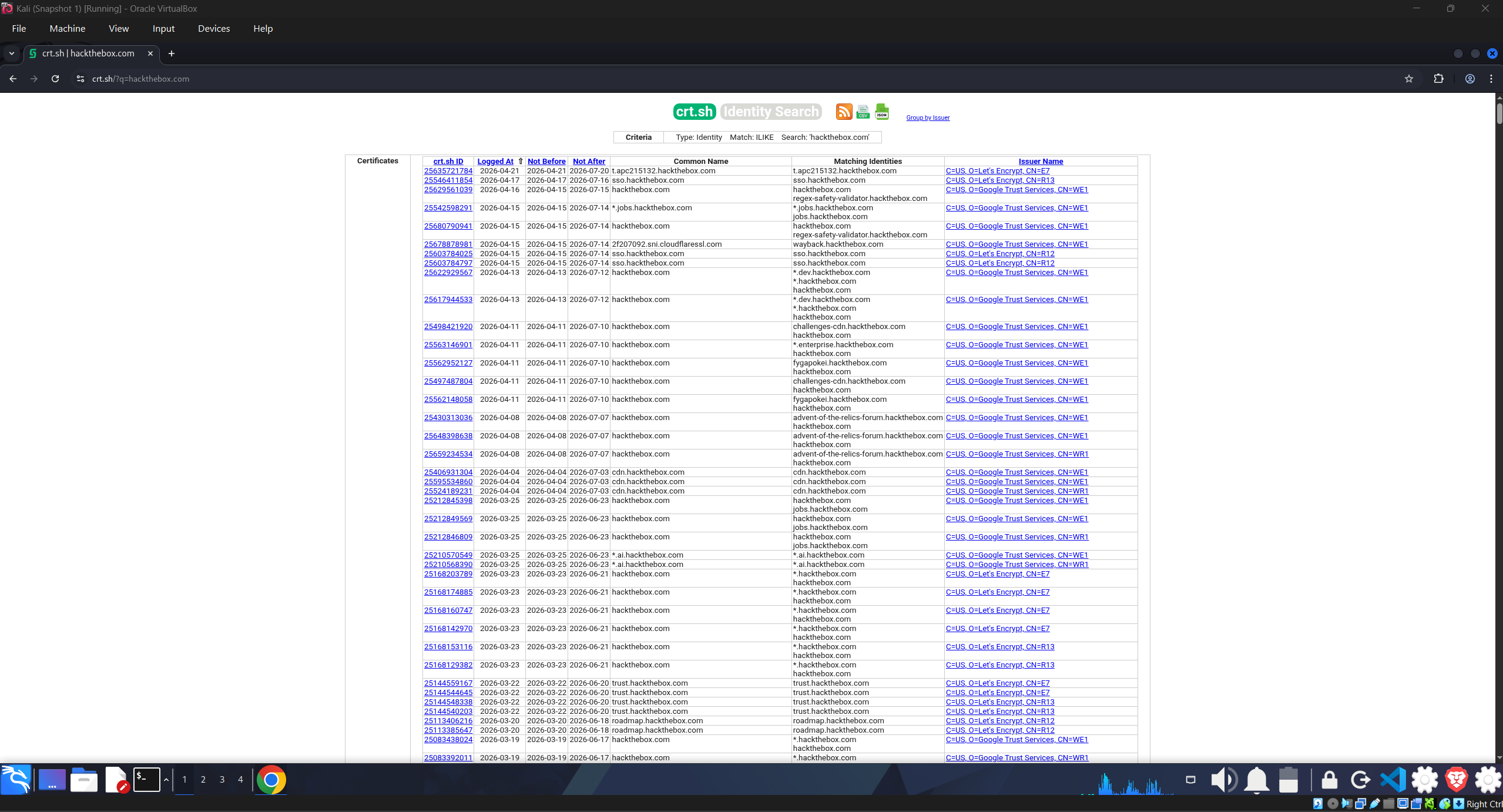This screenshot has height=812, width=1503.
Task: Reload the crt.sh page
Action: click(55, 79)
